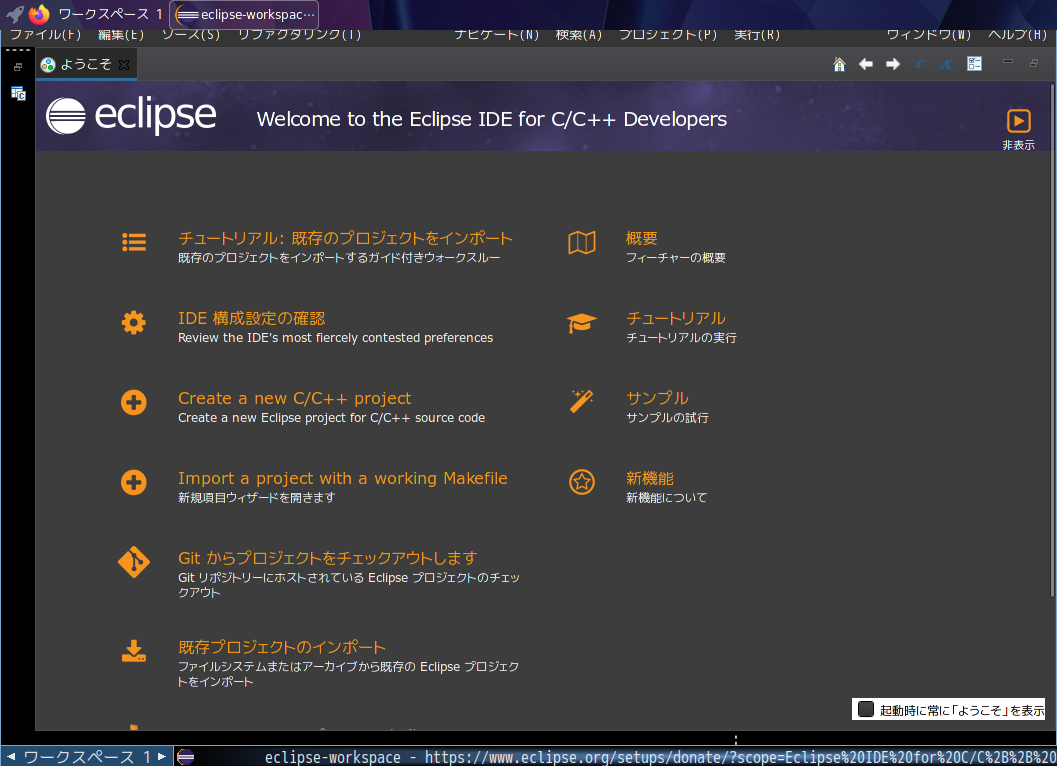Open the 概要 overview link

(642, 238)
